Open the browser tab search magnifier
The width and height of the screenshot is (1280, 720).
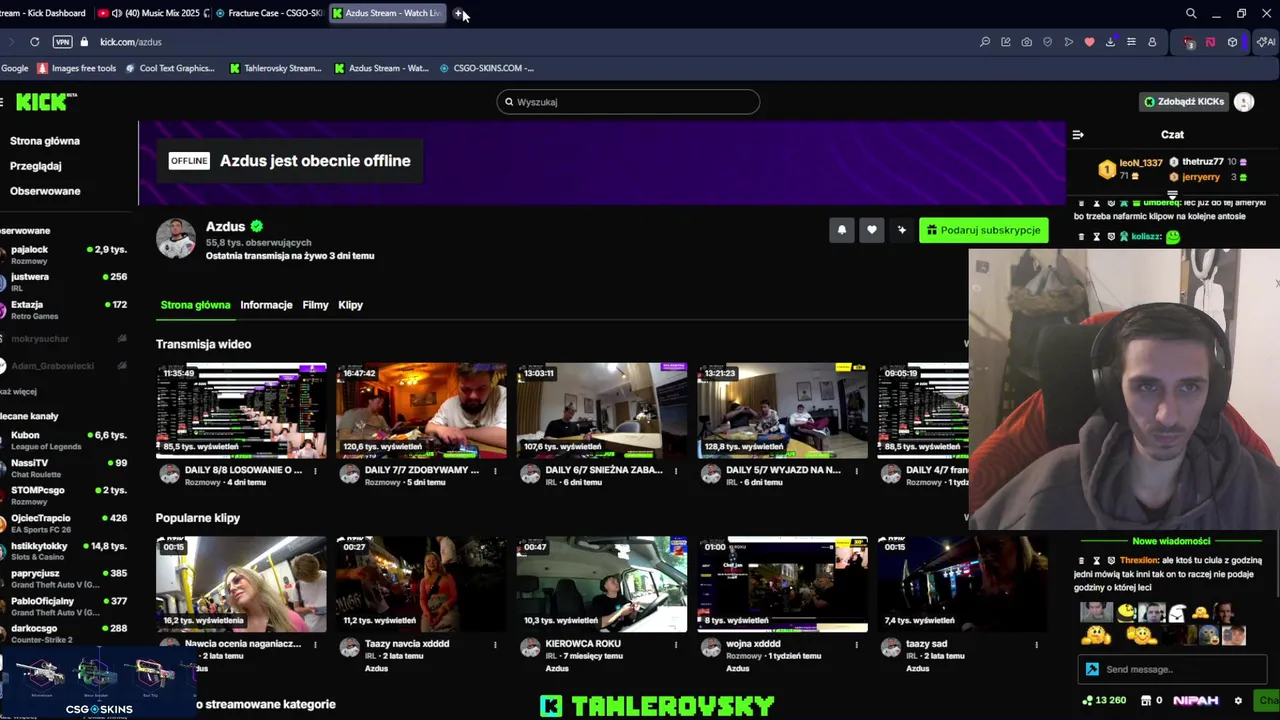(1191, 13)
